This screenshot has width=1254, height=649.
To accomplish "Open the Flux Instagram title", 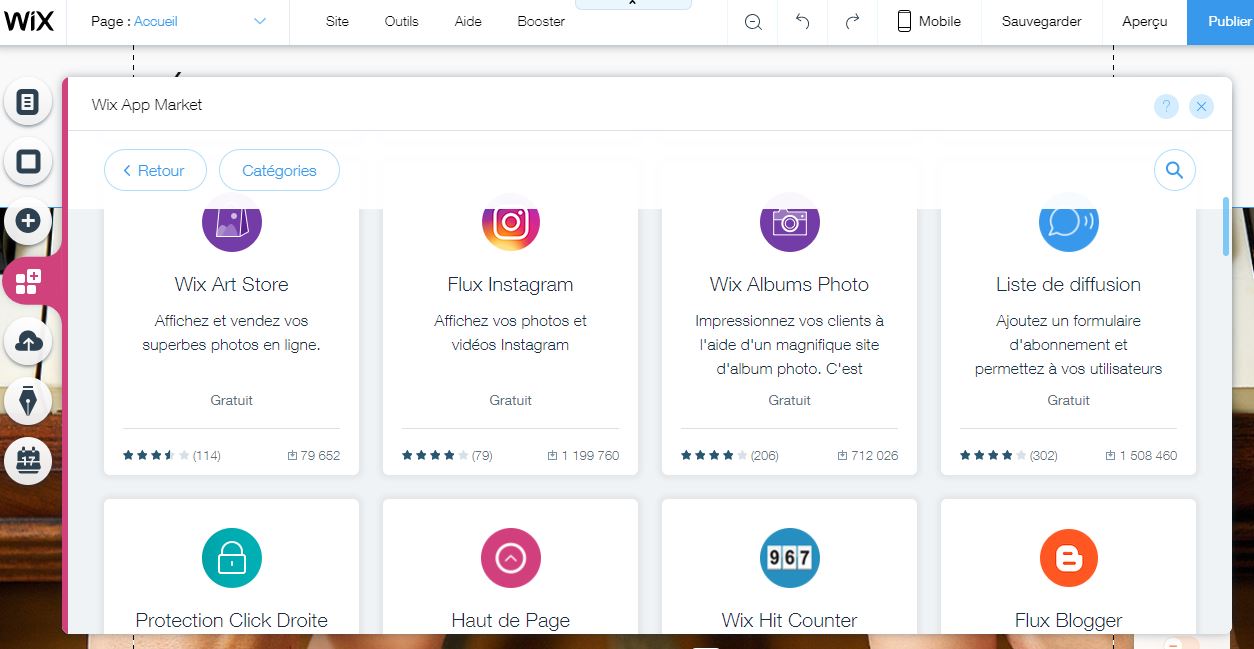I will click(511, 284).
